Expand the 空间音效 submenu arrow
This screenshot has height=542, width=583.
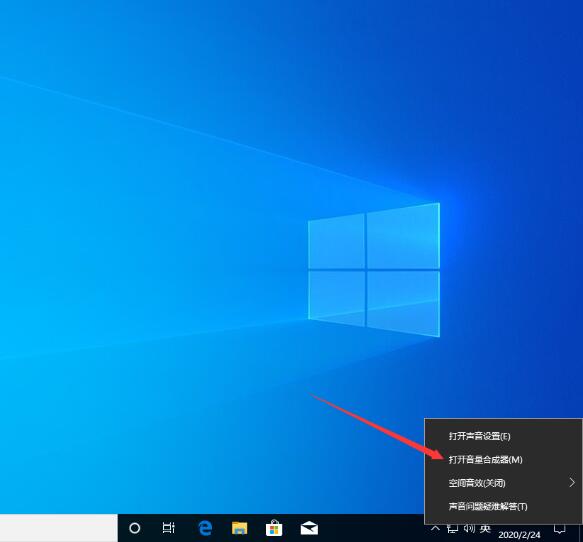pos(571,483)
